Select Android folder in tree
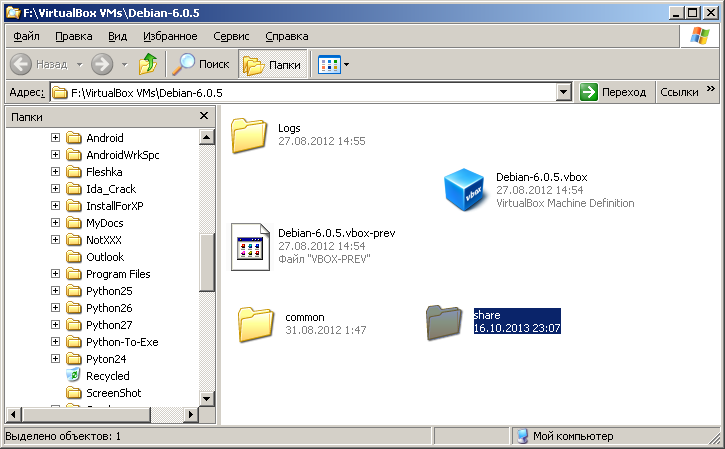 click(104, 138)
